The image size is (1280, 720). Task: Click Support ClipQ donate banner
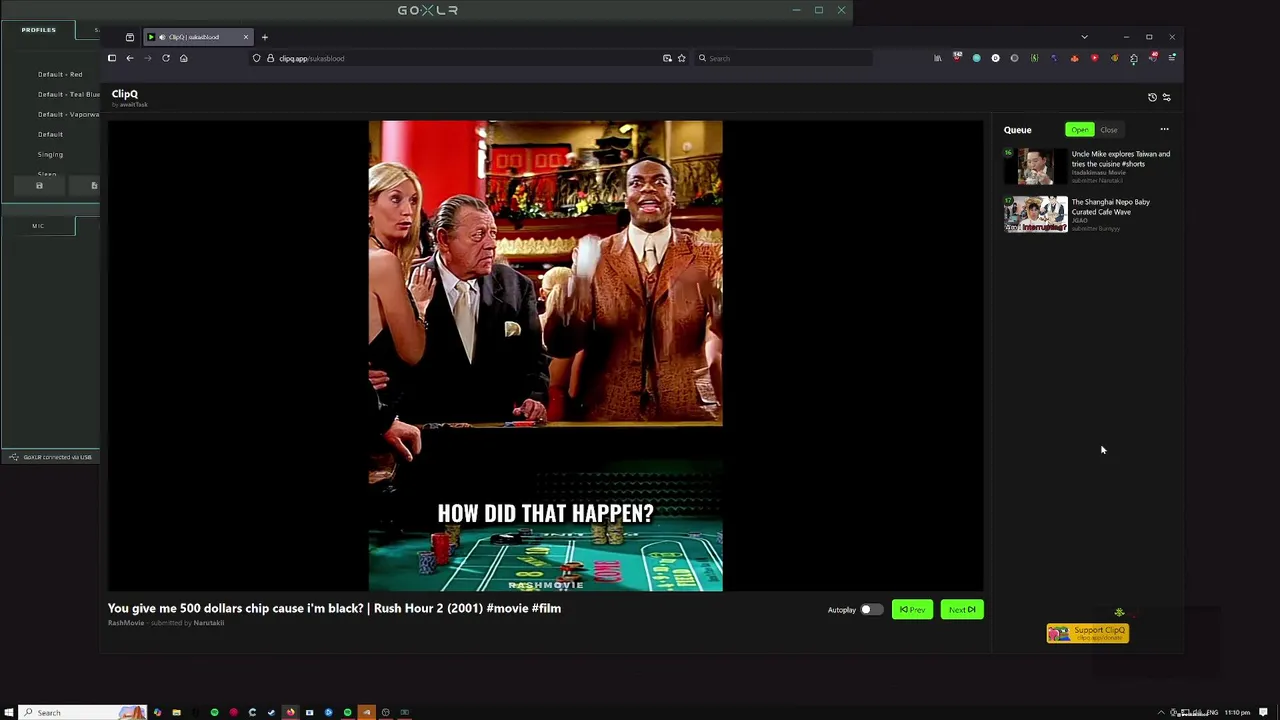(x=1088, y=633)
